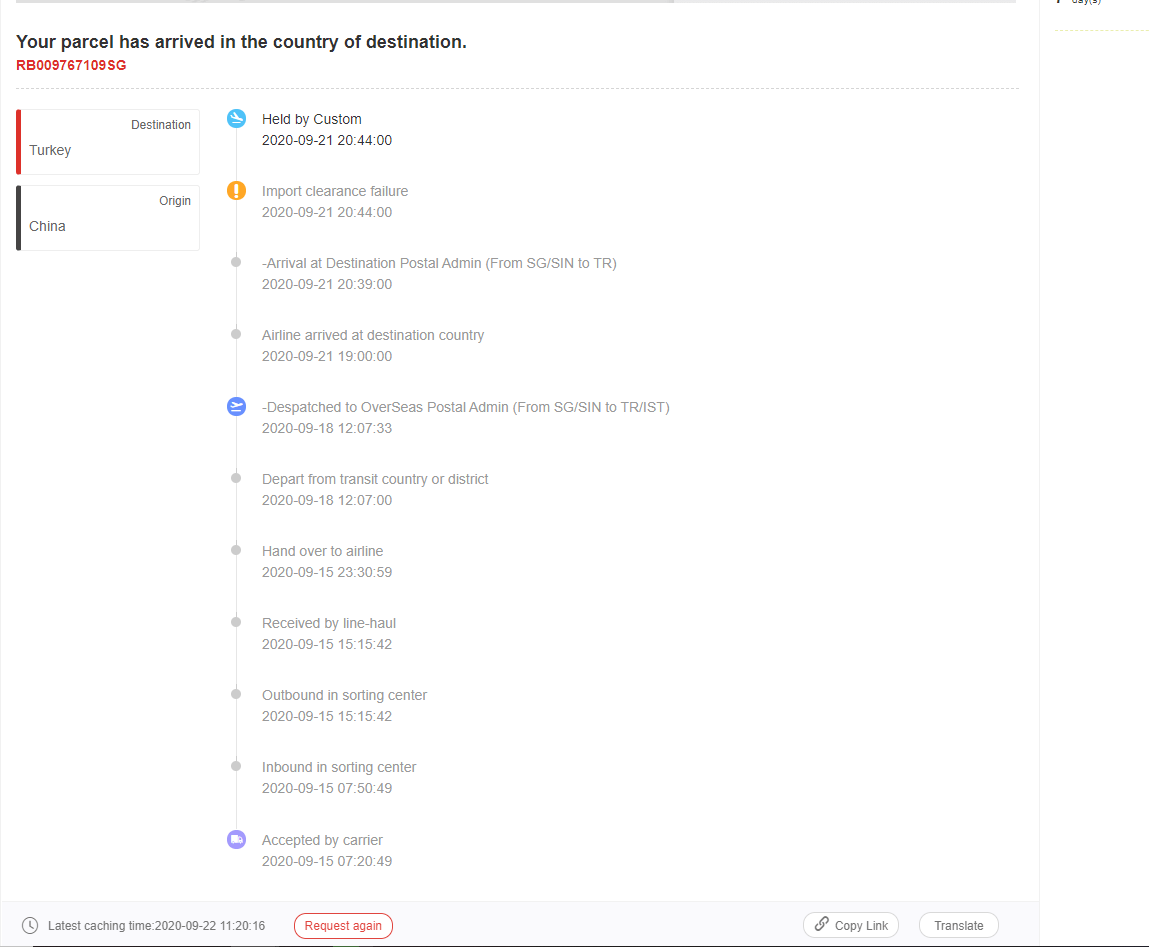Click the Depart from transit country marker
This screenshot has height=947, width=1149.
236,478
